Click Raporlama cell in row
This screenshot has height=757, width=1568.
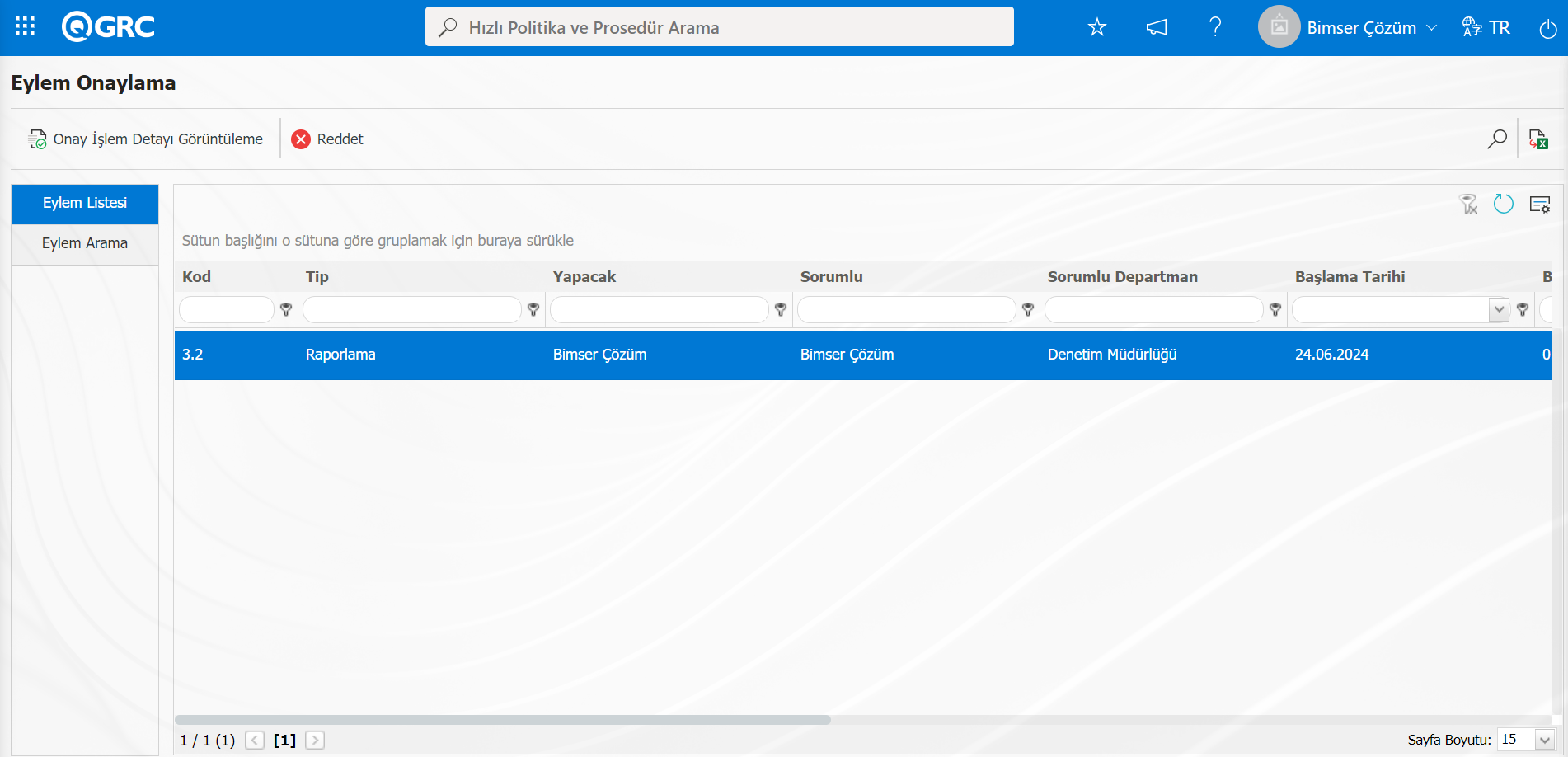point(340,355)
